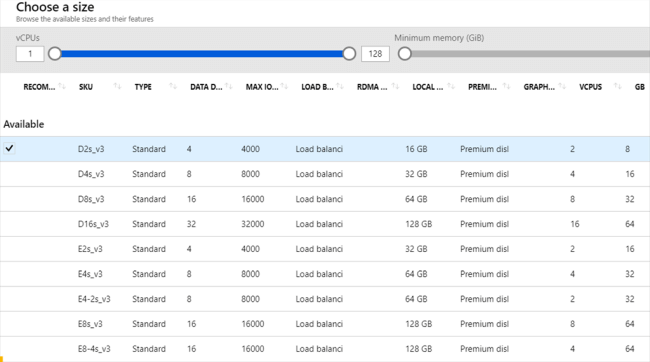Select the E8-4s_v3 size row
Image resolution: width=650 pixels, height=362 pixels.
coord(325,349)
